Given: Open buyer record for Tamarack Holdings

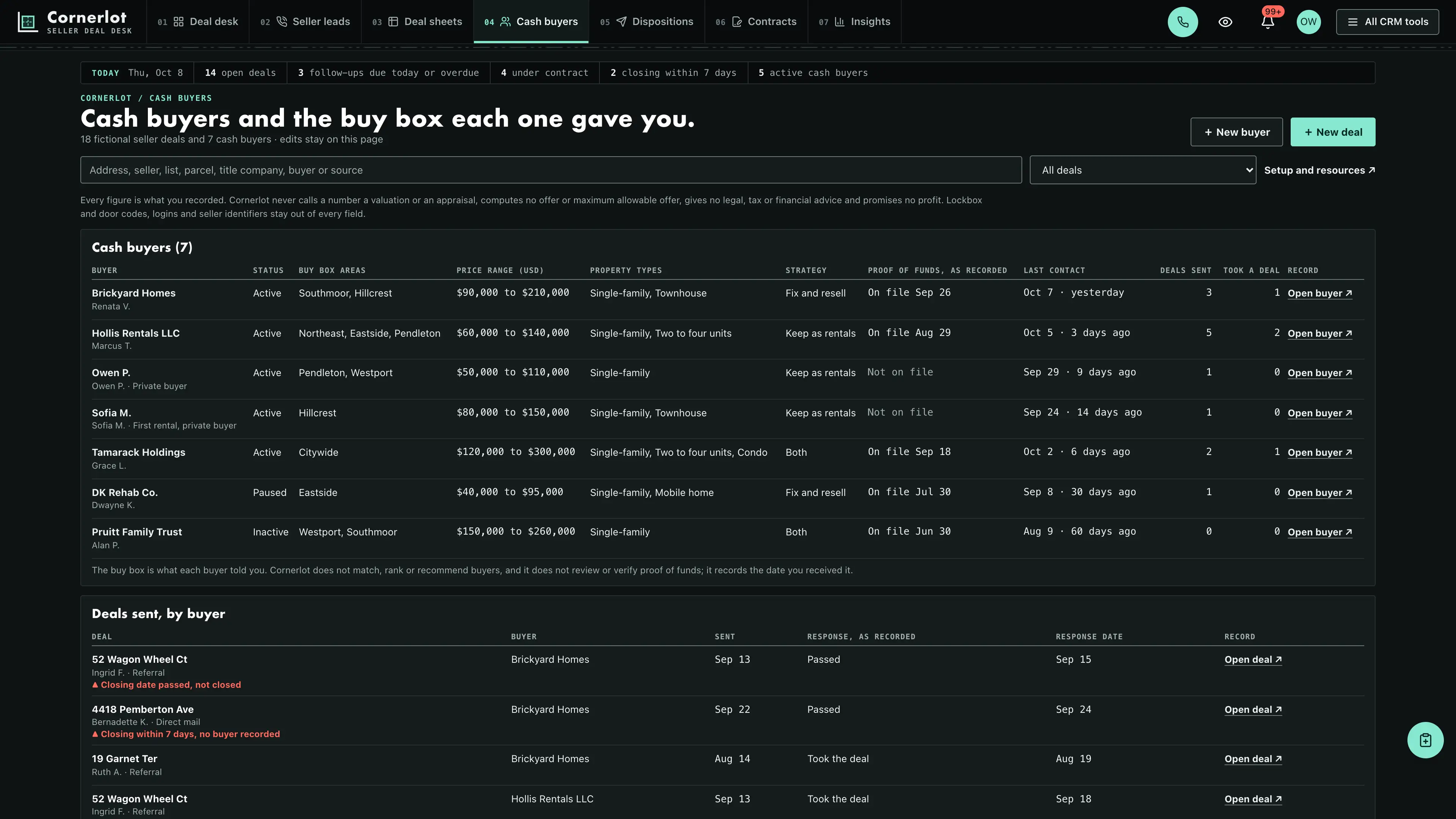Looking at the screenshot, I should point(1320,452).
